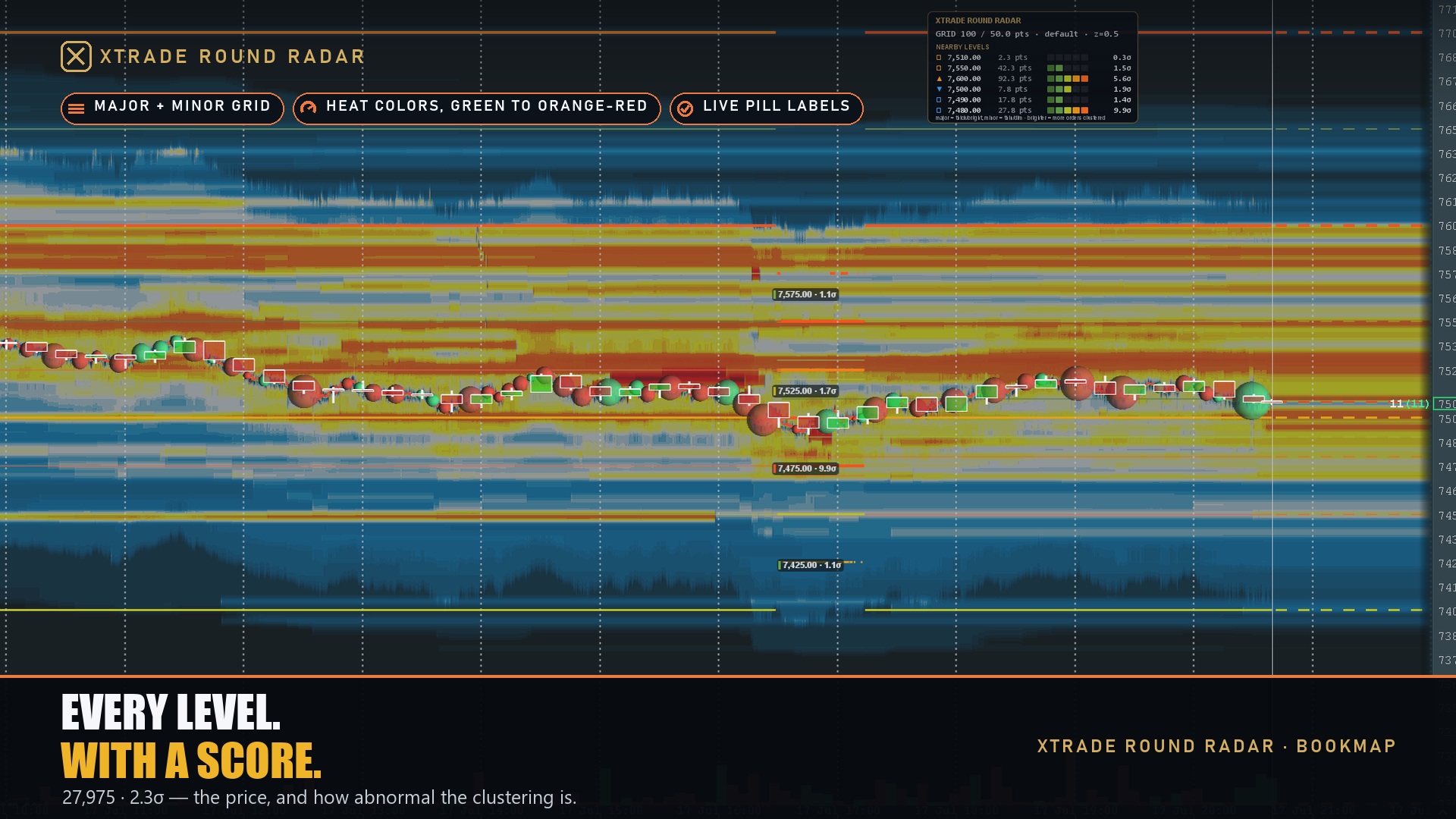Viewport: 1456px width, 819px height.
Task: Click the large green volume bubble at current price
Action: point(1251,400)
